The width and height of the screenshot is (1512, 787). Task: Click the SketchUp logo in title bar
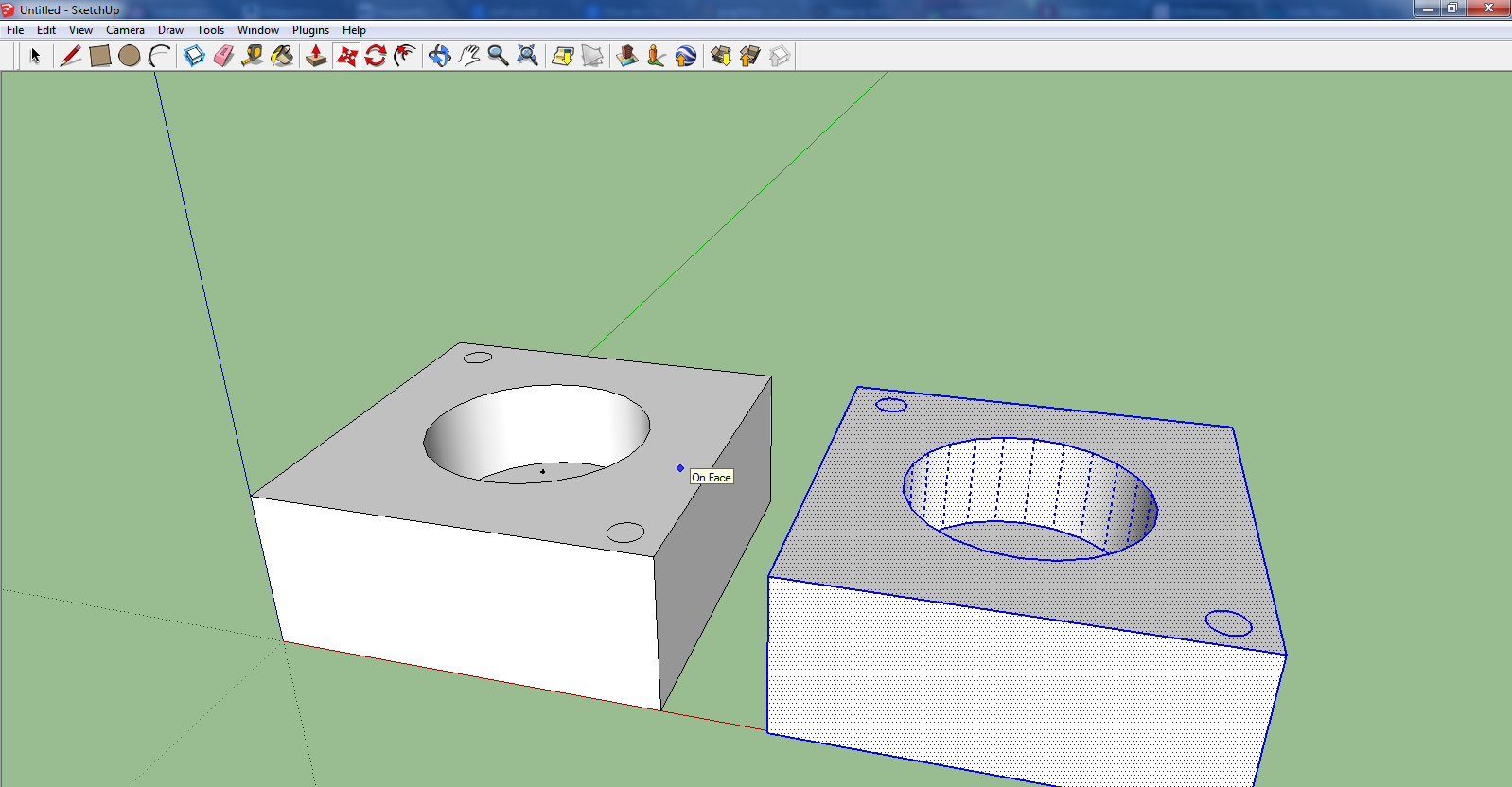coord(9,9)
